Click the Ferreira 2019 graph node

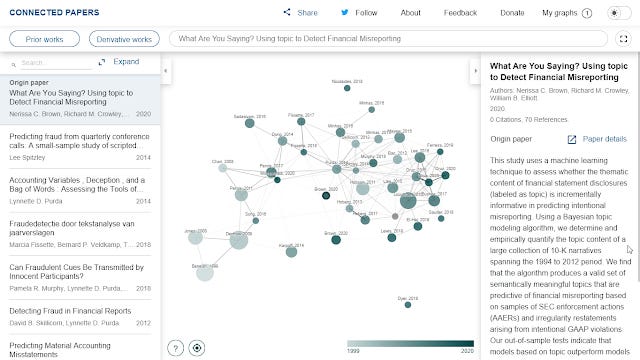click(x=440, y=152)
